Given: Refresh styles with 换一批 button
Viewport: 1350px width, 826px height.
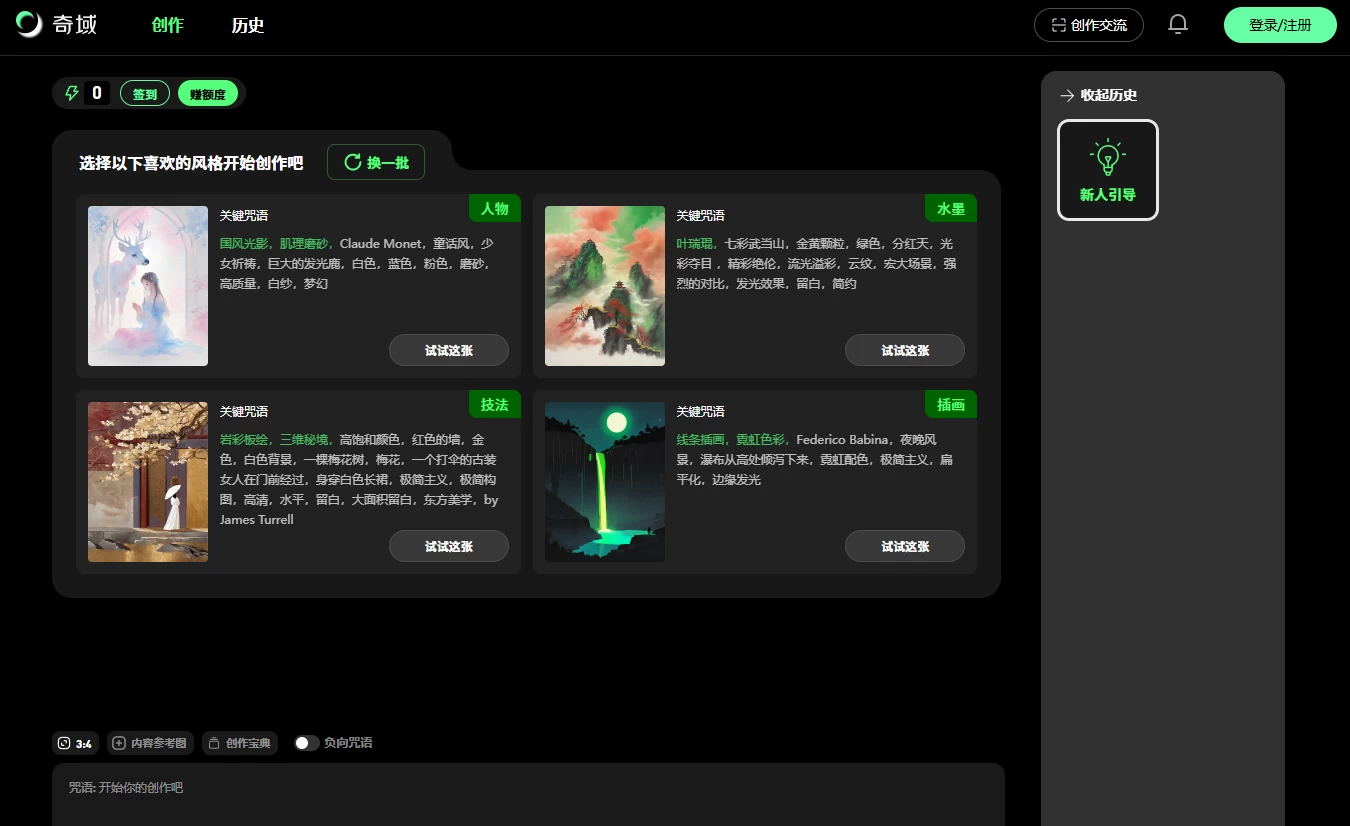Looking at the screenshot, I should coord(376,162).
